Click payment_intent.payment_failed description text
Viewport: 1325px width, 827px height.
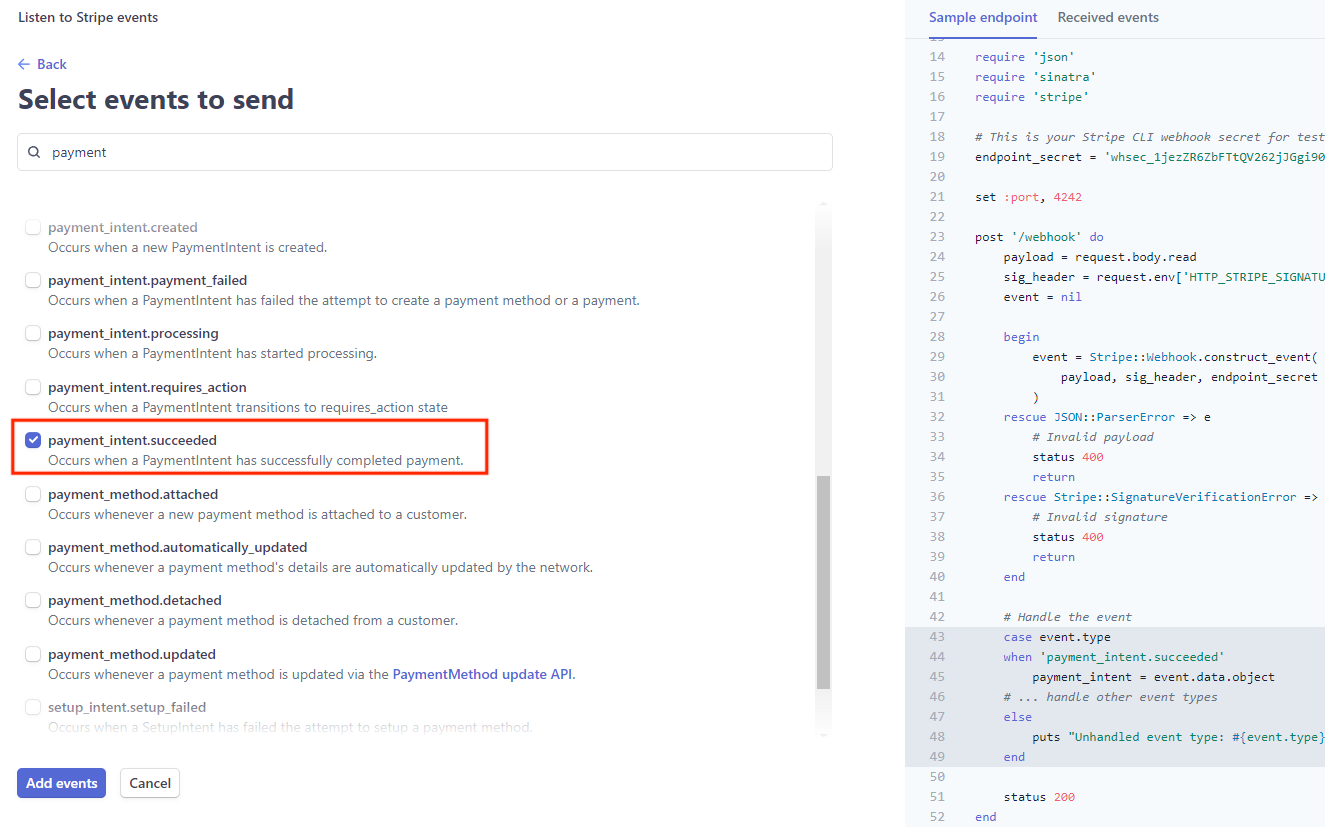coord(344,300)
